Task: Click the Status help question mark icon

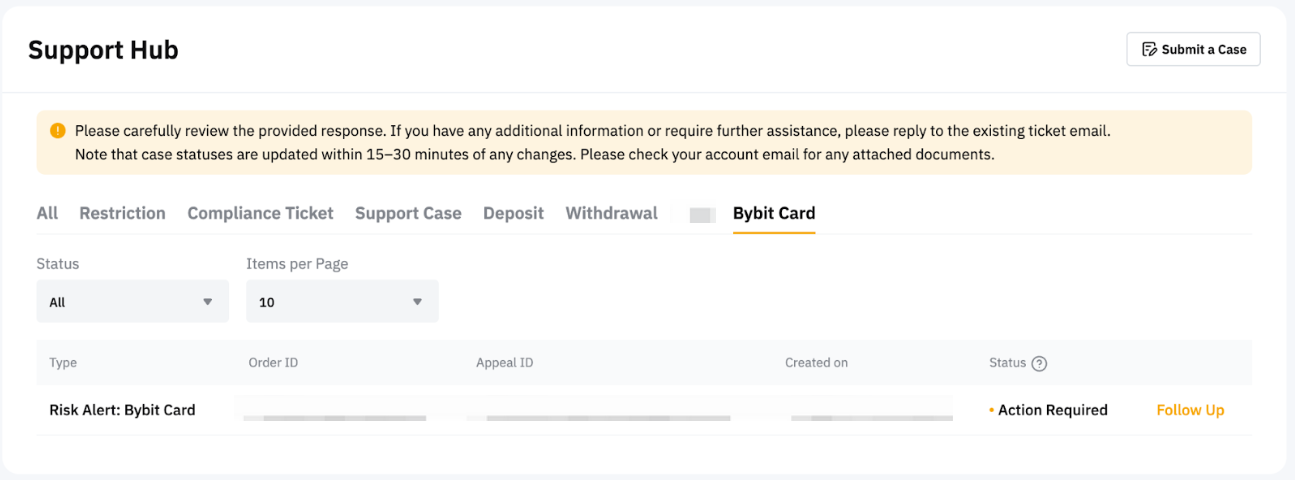Action: (x=1039, y=363)
